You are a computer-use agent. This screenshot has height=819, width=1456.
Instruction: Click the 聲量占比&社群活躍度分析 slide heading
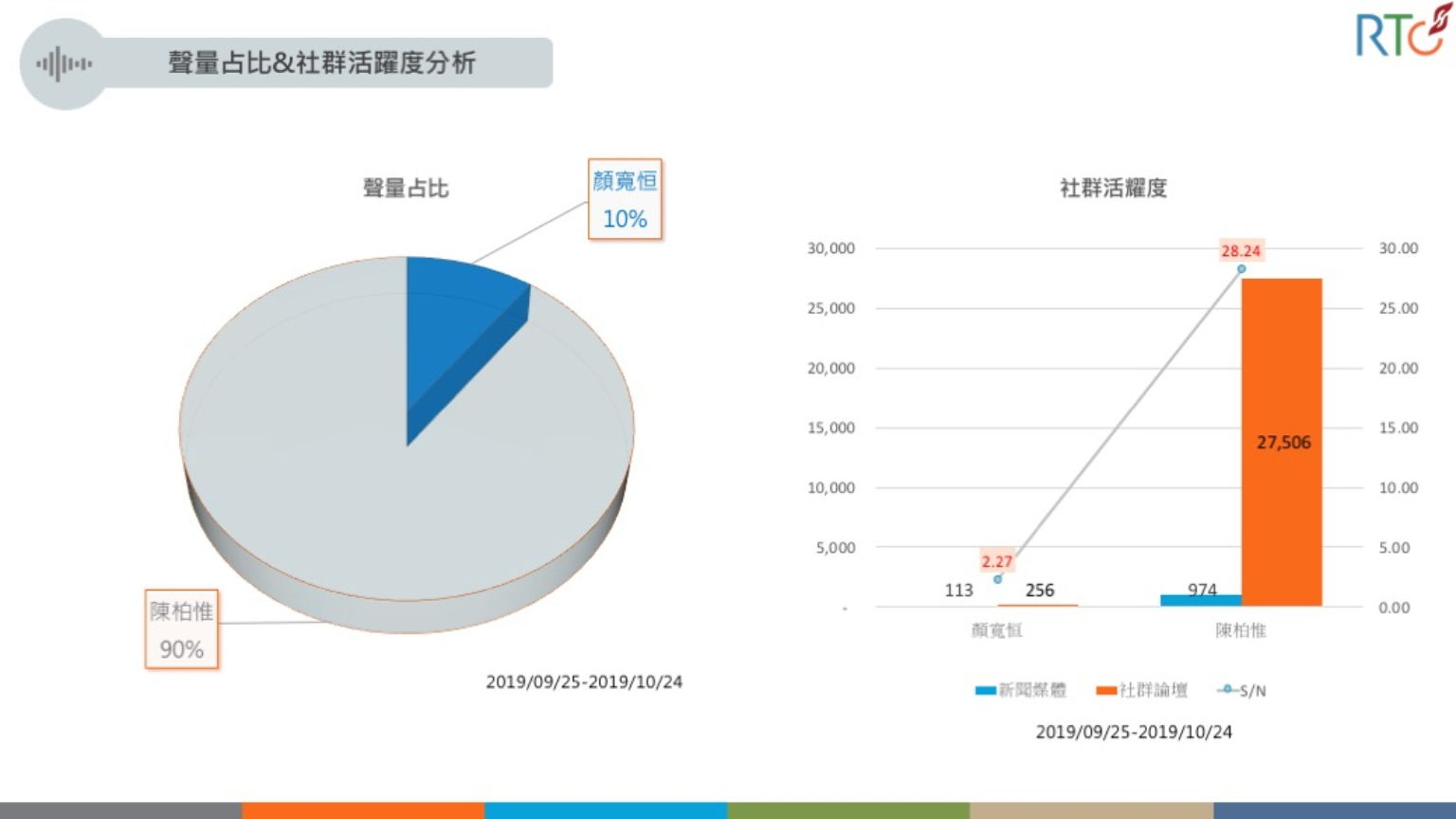[322, 64]
